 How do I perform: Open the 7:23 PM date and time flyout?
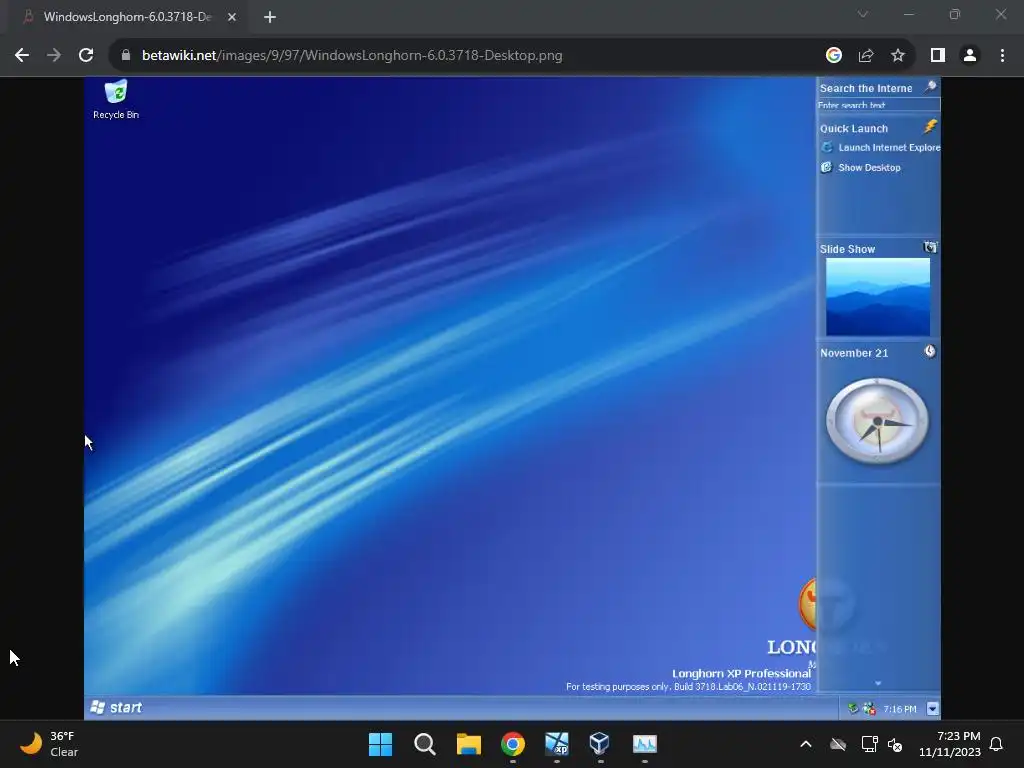pyautogui.click(x=950, y=744)
